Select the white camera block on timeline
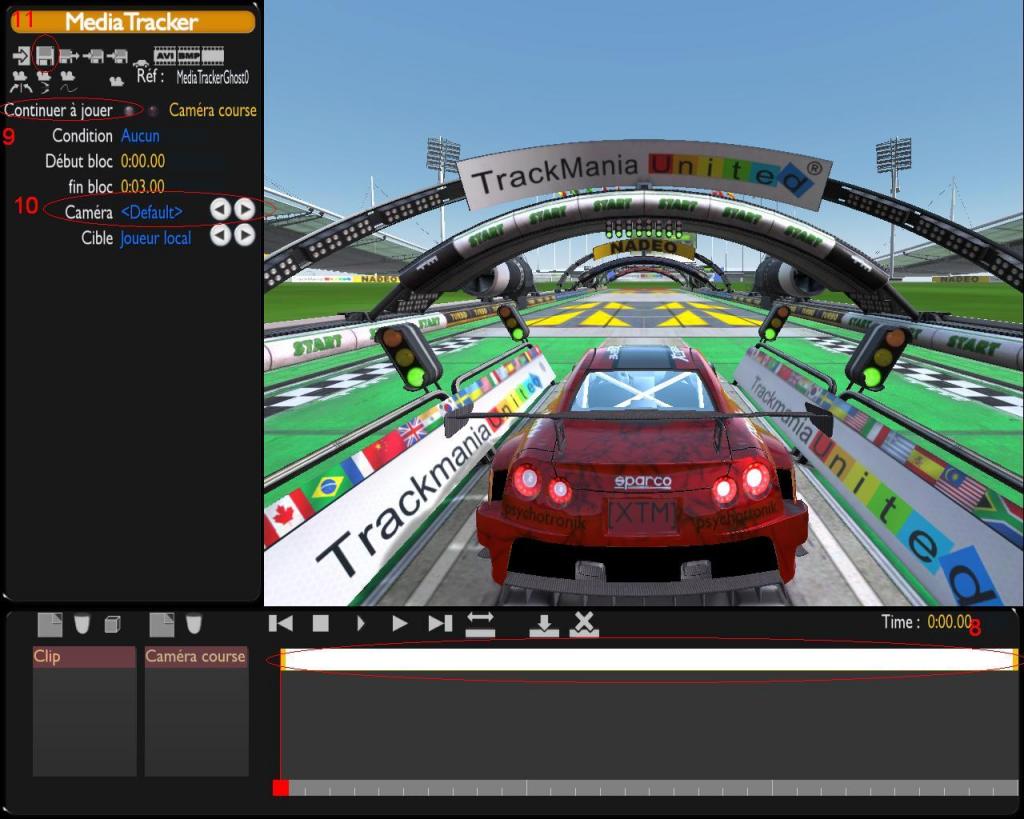This screenshot has width=1024, height=819. 649,660
